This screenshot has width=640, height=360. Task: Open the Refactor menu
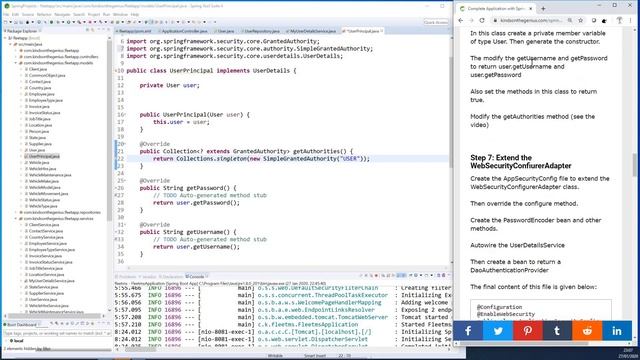[x=44, y=14]
